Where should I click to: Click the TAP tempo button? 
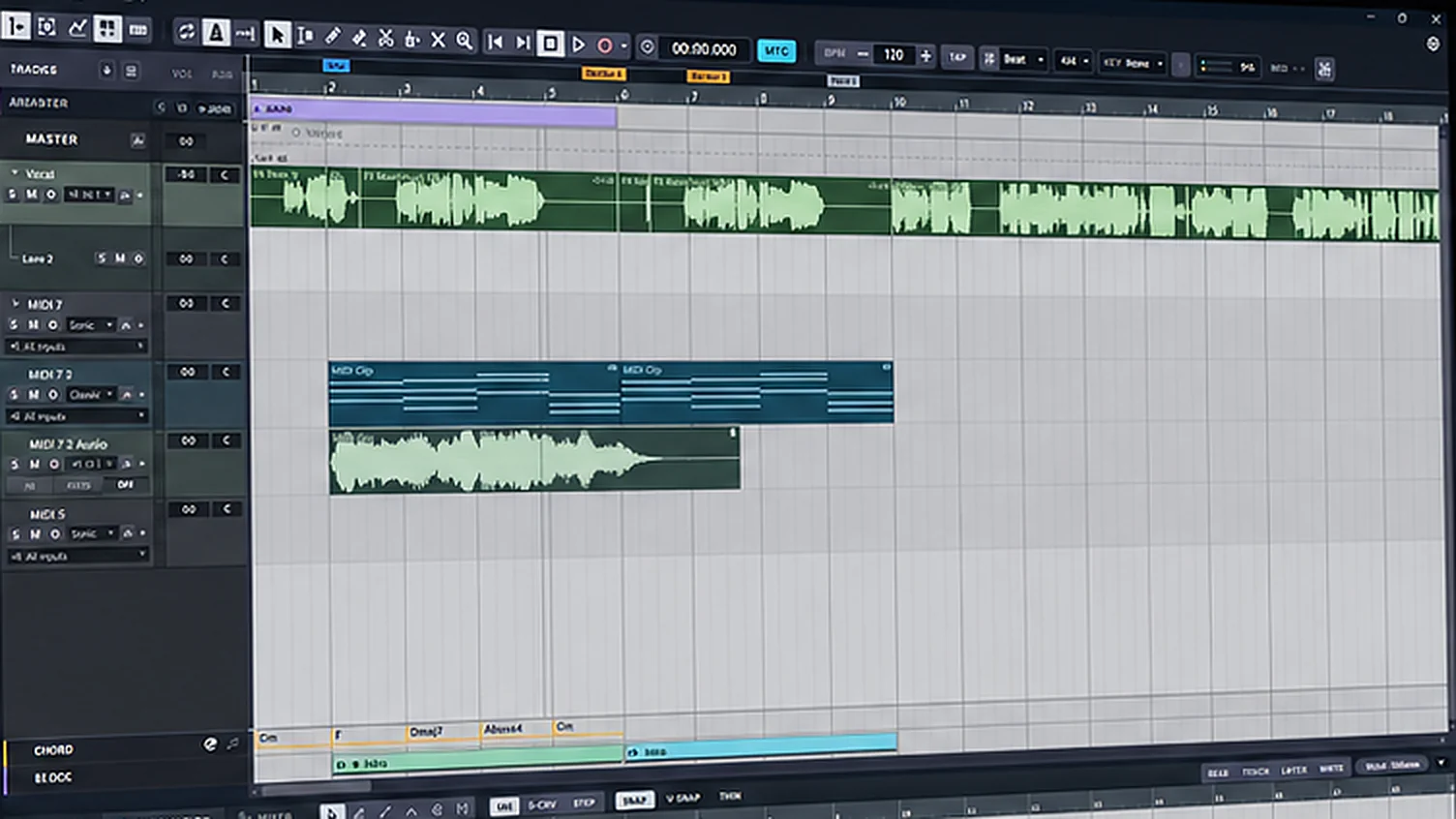[x=956, y=57]
